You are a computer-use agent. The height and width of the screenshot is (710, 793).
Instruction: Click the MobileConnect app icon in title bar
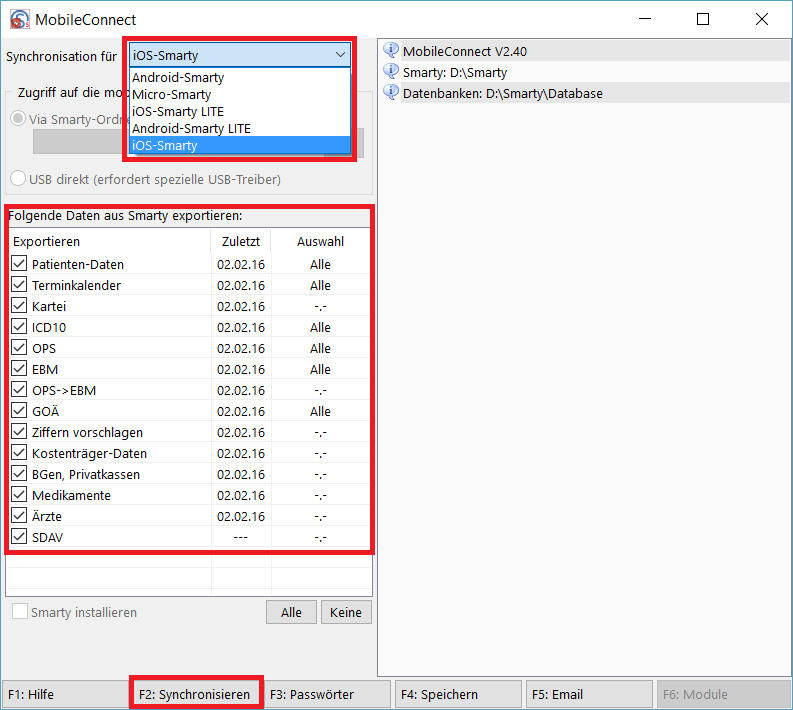click(x=19, y=20)
